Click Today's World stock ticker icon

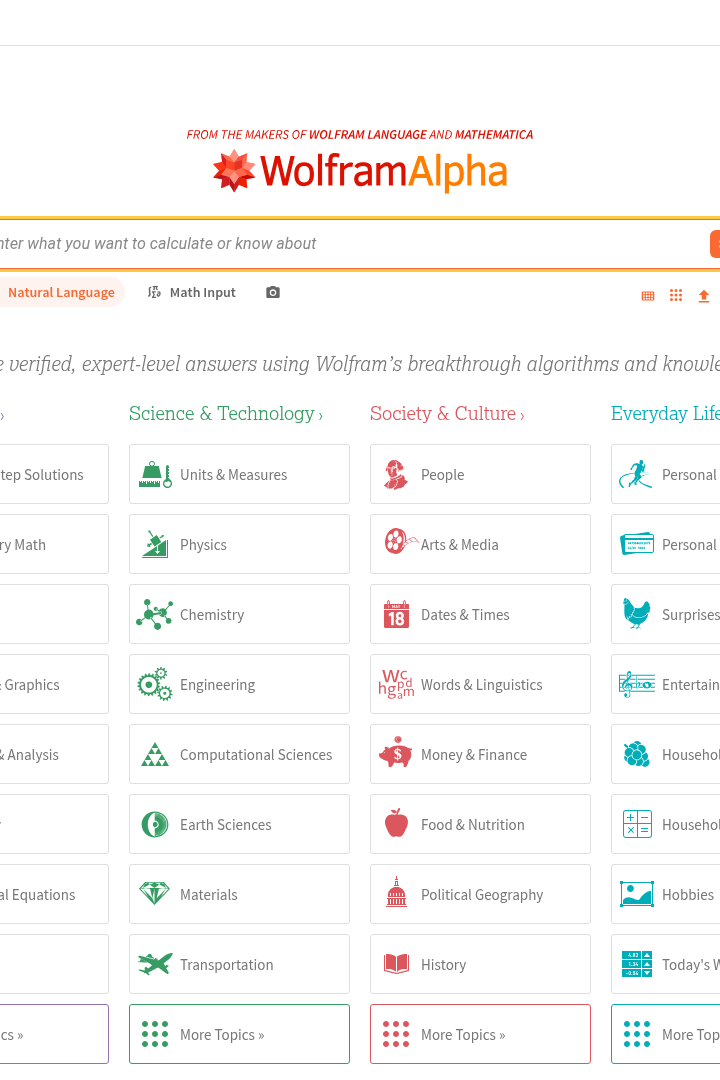[637, 964]
